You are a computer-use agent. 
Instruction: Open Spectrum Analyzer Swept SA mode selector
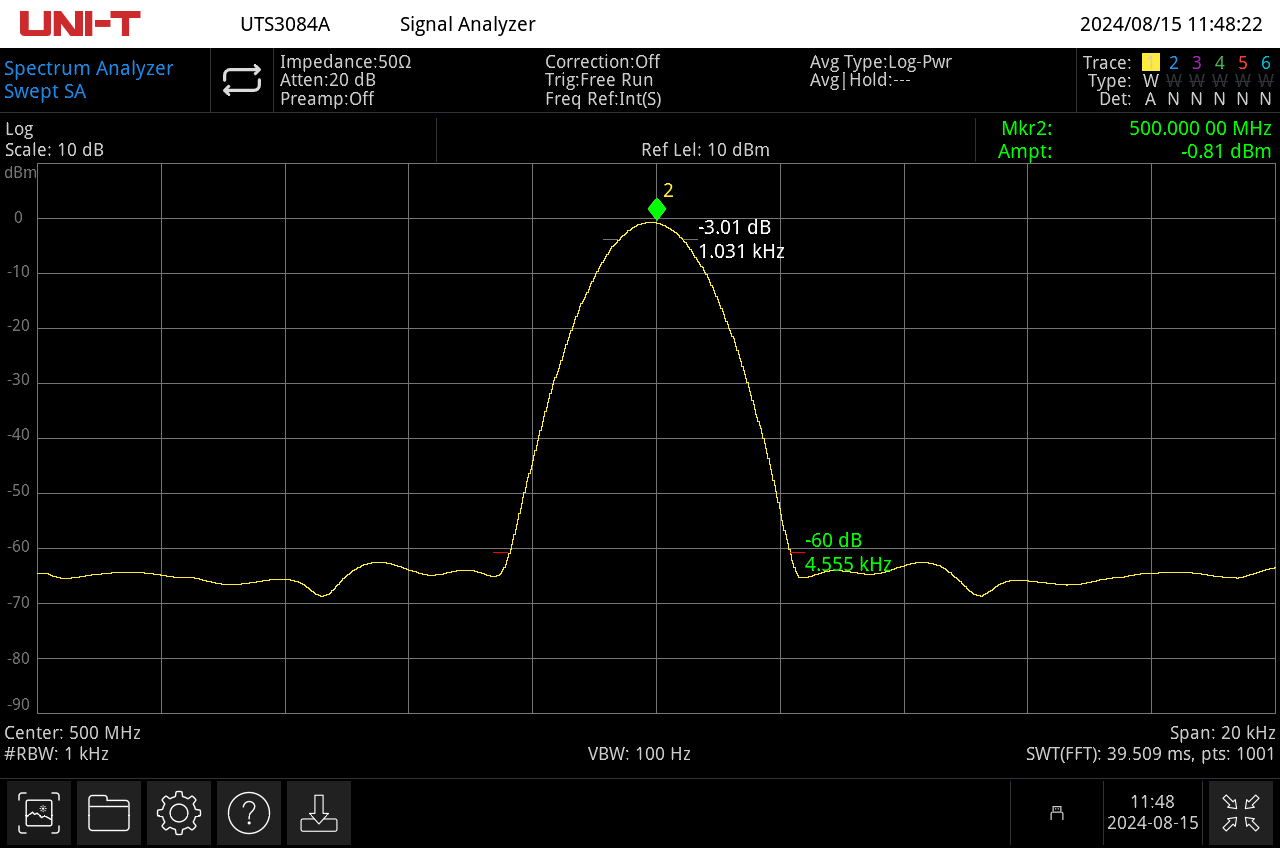pos(89,80)
